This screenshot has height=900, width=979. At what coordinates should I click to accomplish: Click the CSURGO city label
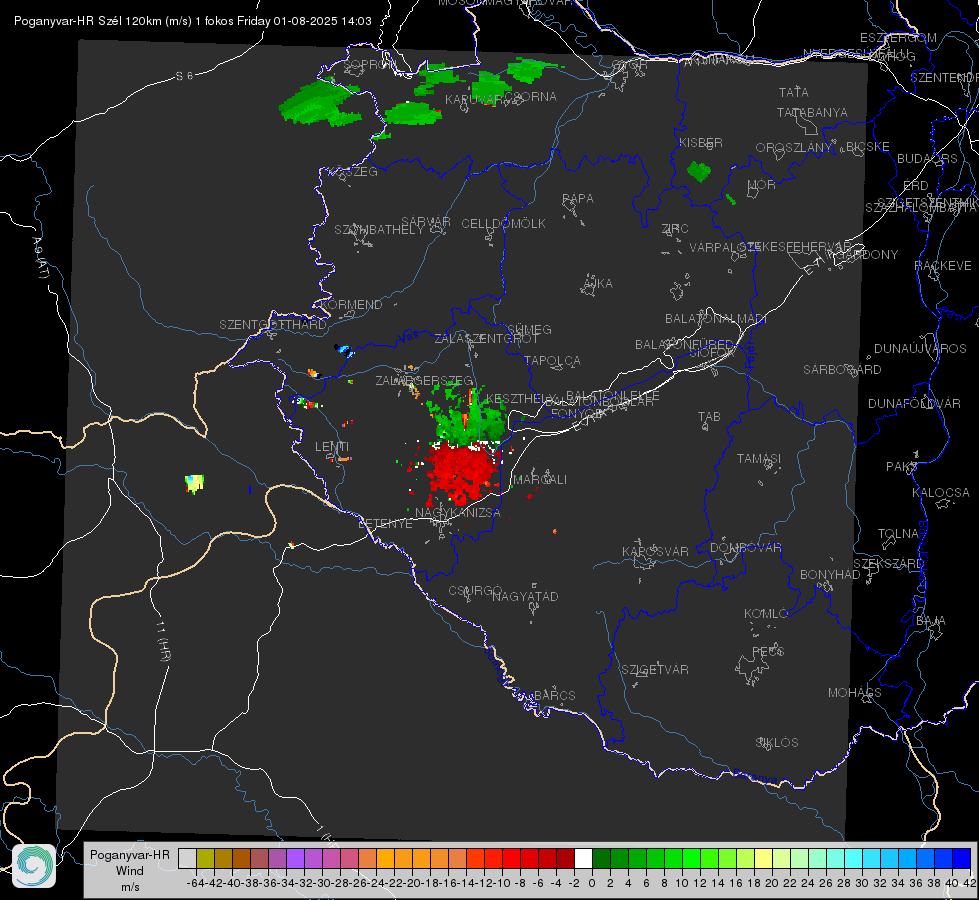pyautogui.click(x=475, y=590)
